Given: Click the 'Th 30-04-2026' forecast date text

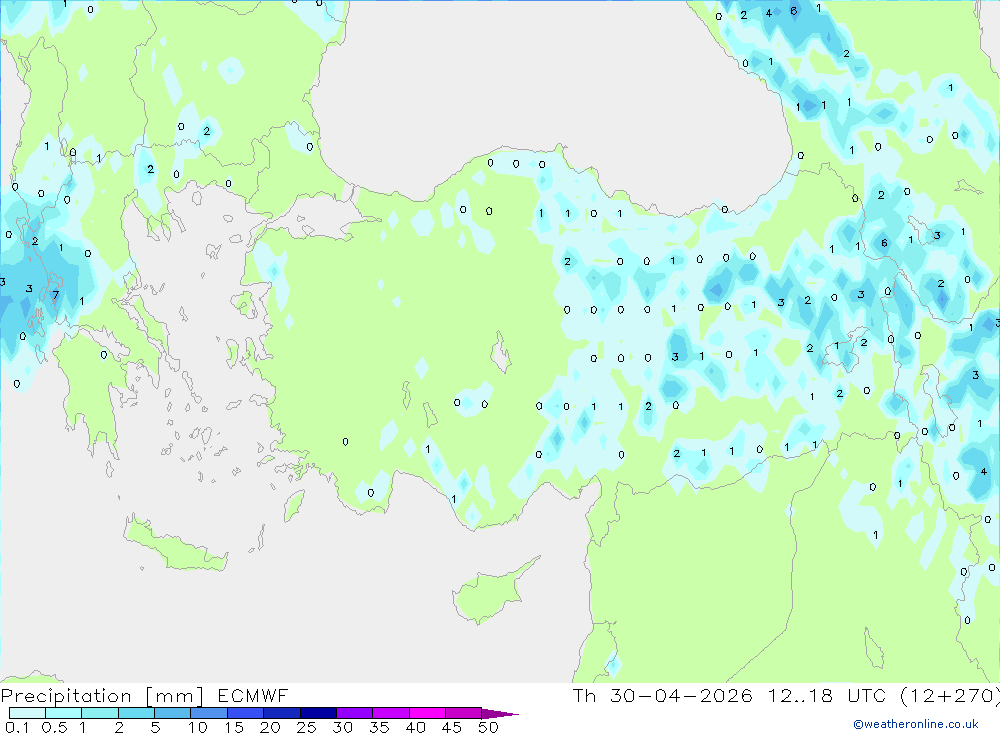Looking at the screenshot, I should [x=663, y=696].
